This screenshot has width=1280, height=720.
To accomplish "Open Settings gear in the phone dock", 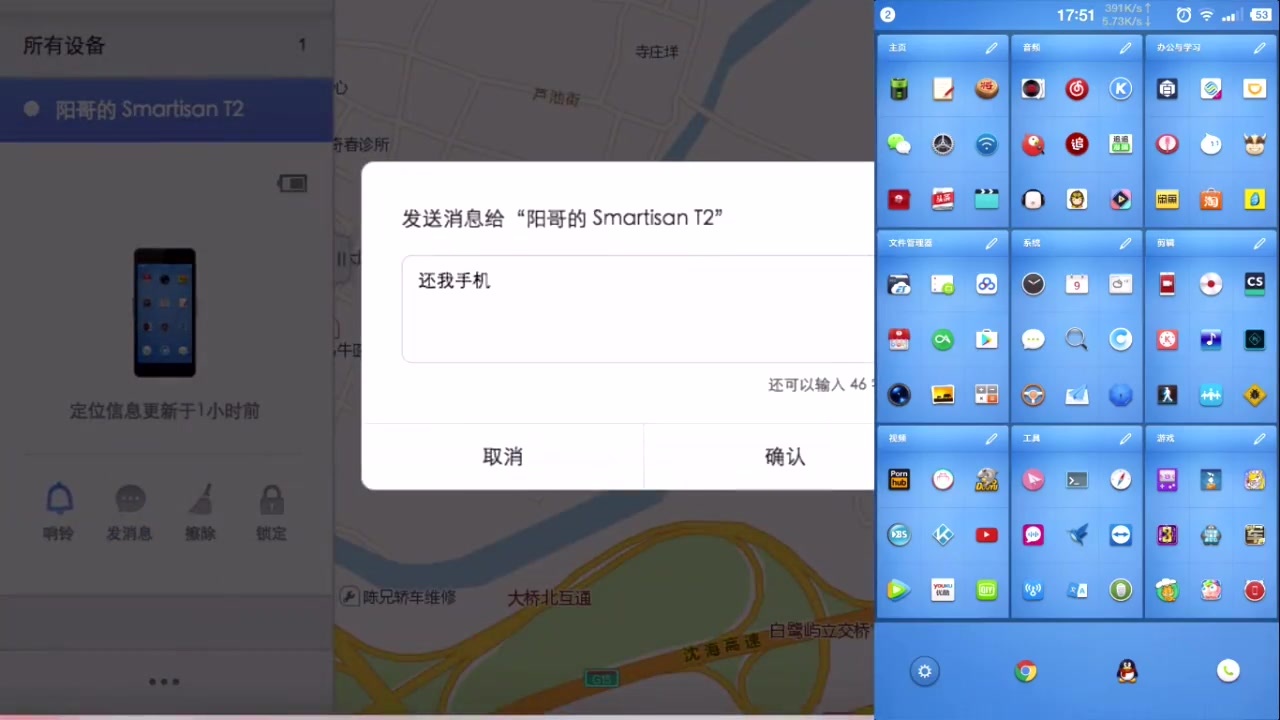I will coord(925,672).
